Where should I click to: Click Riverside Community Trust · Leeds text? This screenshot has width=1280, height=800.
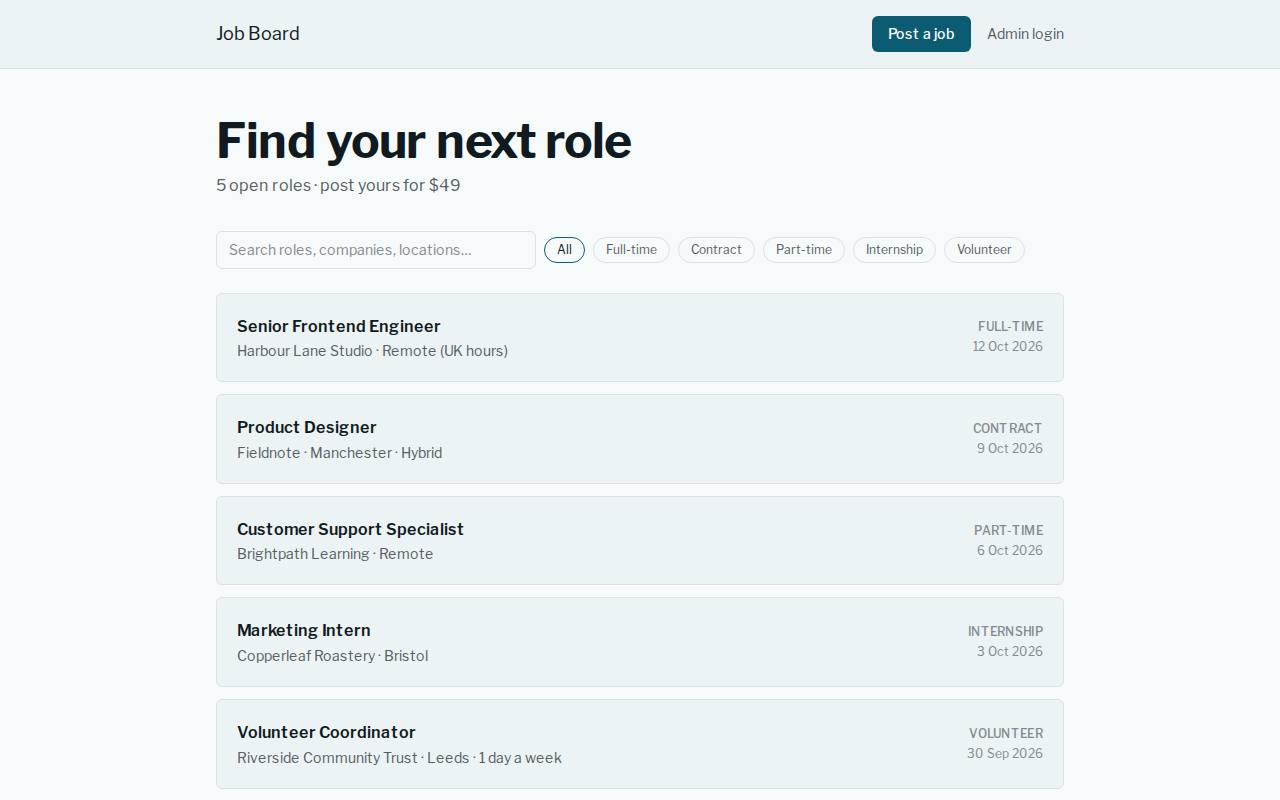(x=353, y=758)
